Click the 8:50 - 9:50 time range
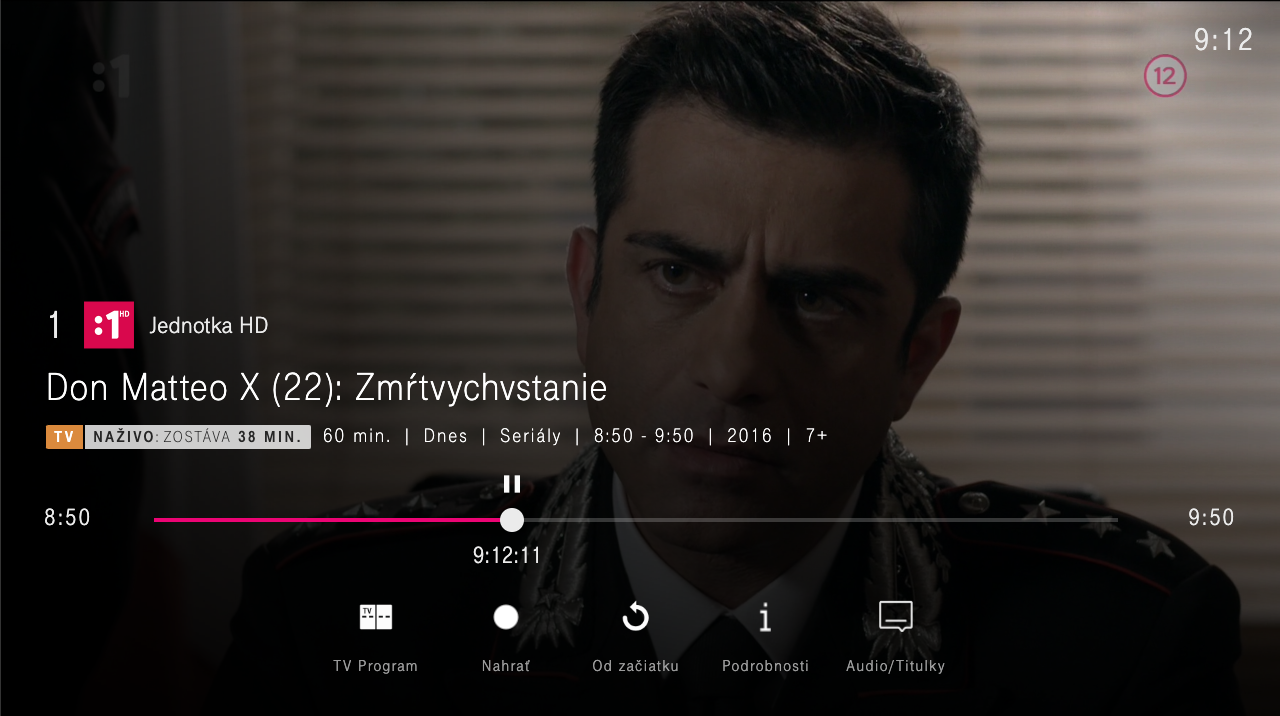This screenshot has width=1280, height=716. pos(644,437)
